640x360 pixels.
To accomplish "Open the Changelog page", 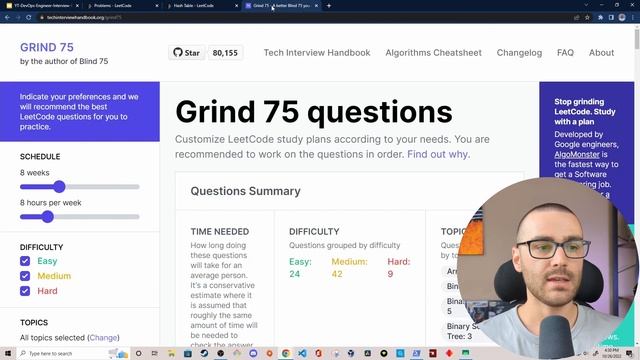I will [519, 53].
